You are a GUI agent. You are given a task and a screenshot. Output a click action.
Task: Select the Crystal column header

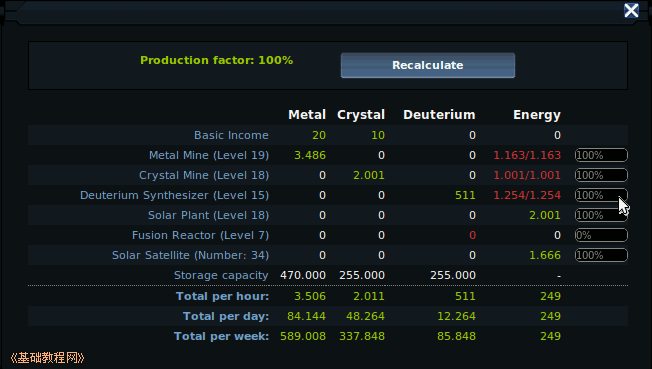(361, 115)
